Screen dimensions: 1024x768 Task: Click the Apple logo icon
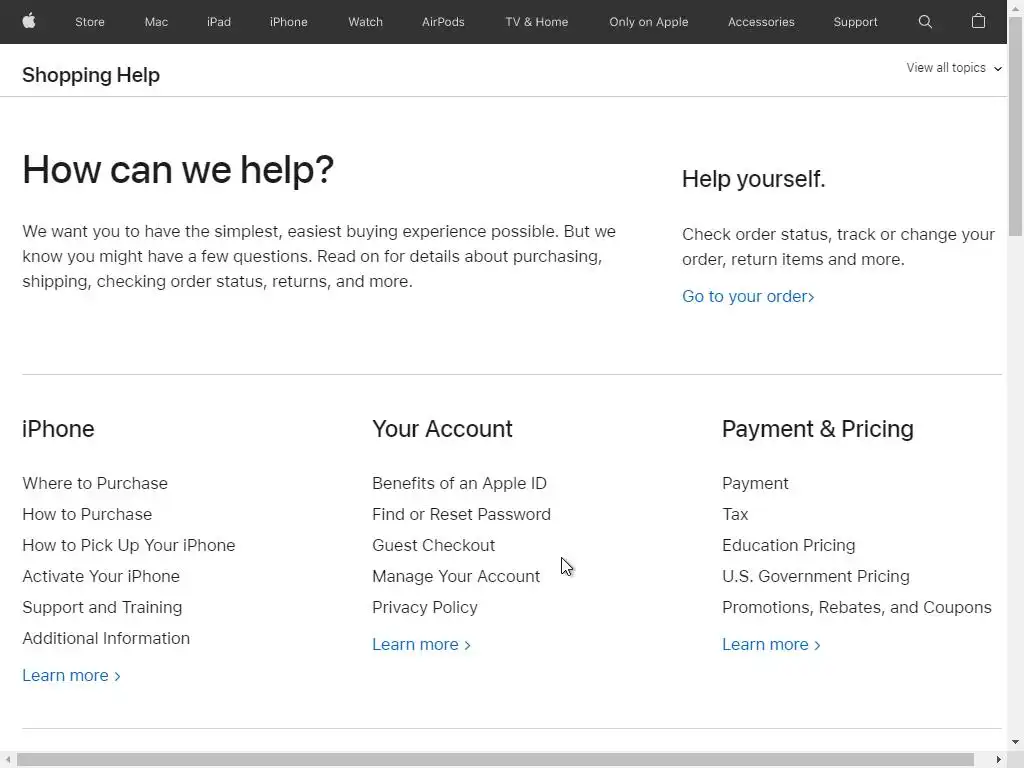coord(29,21)
